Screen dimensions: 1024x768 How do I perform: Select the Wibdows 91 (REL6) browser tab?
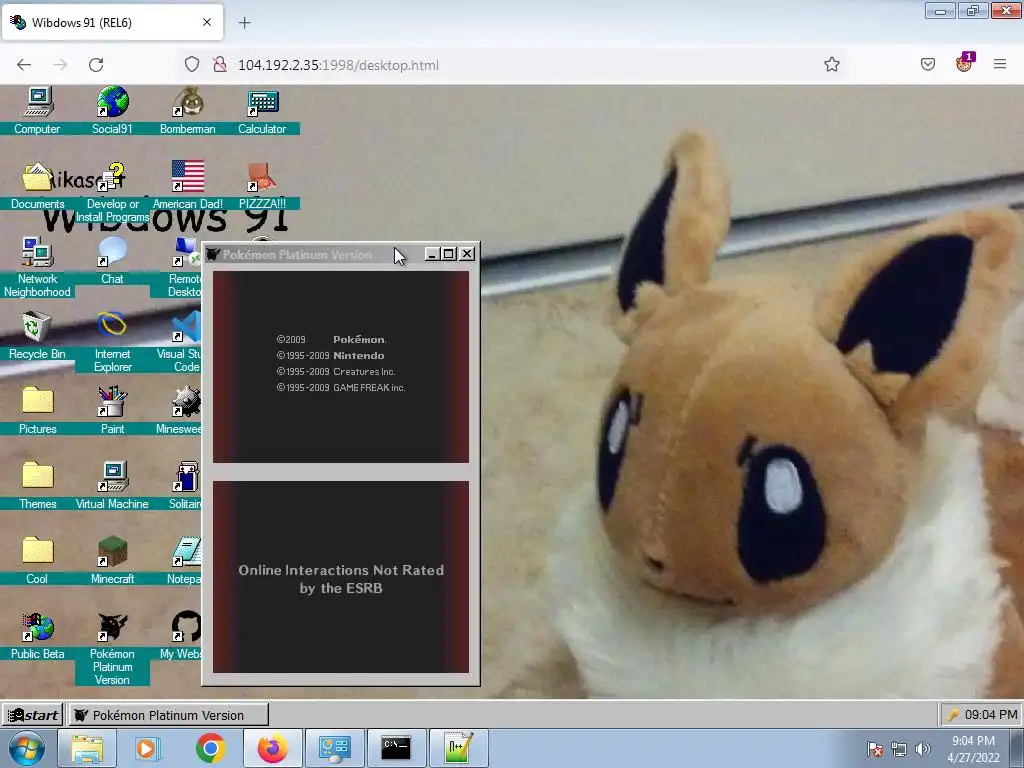pyautogui.click(x=112, y=22)
